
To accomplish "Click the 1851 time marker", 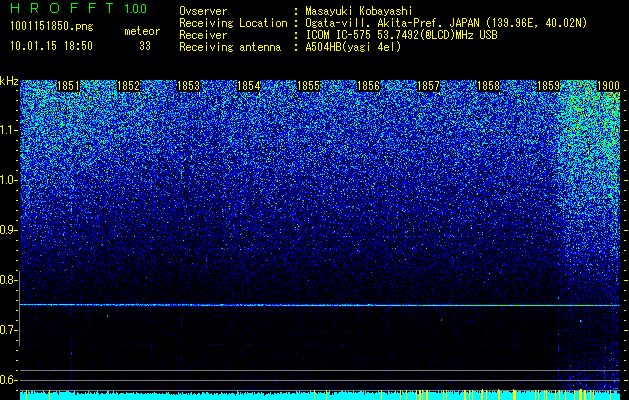I will [x=68, y=86].
